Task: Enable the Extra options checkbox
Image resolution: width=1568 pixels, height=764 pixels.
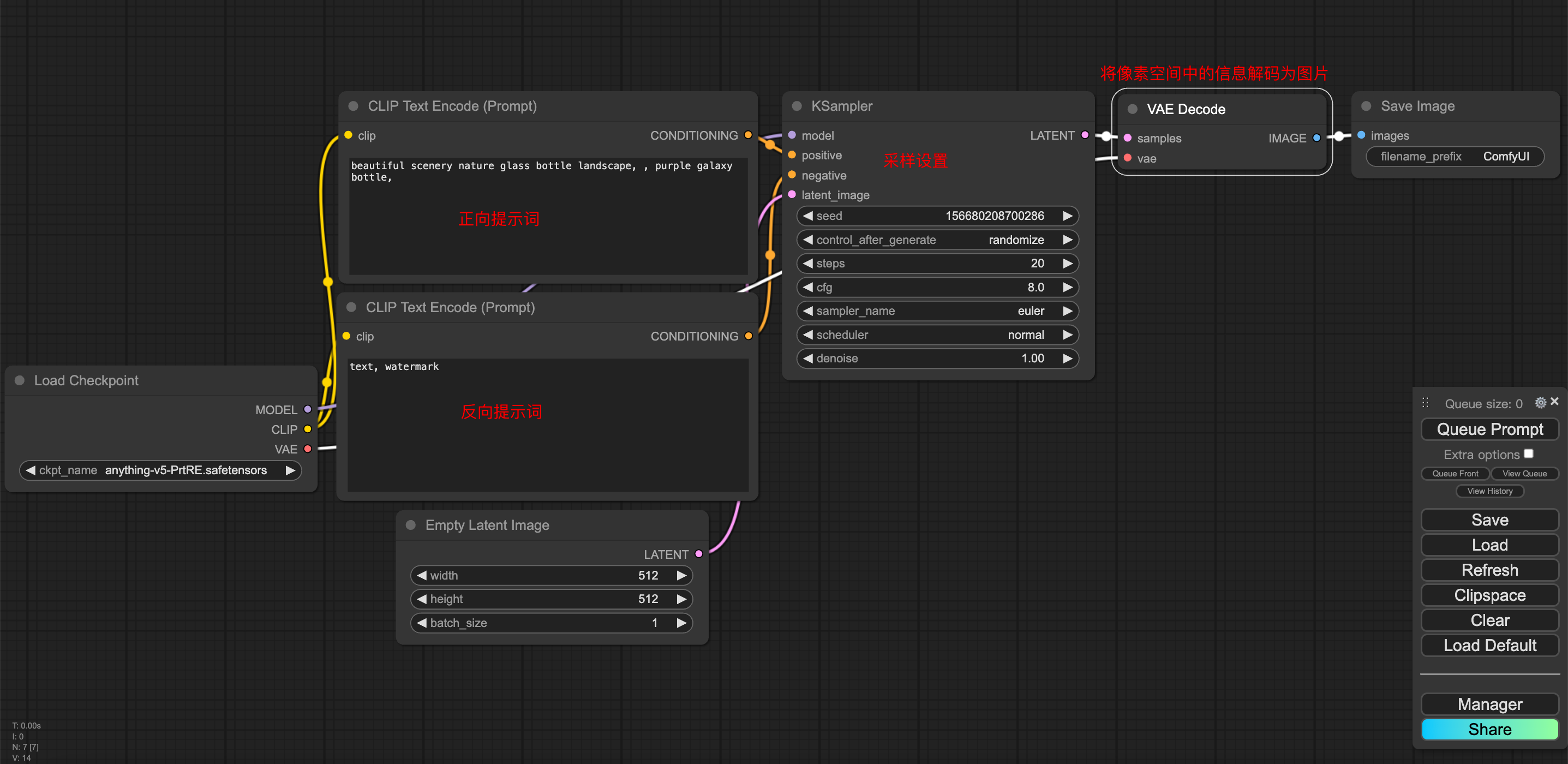Action: pyautogui.click(x=1528, y=454)
